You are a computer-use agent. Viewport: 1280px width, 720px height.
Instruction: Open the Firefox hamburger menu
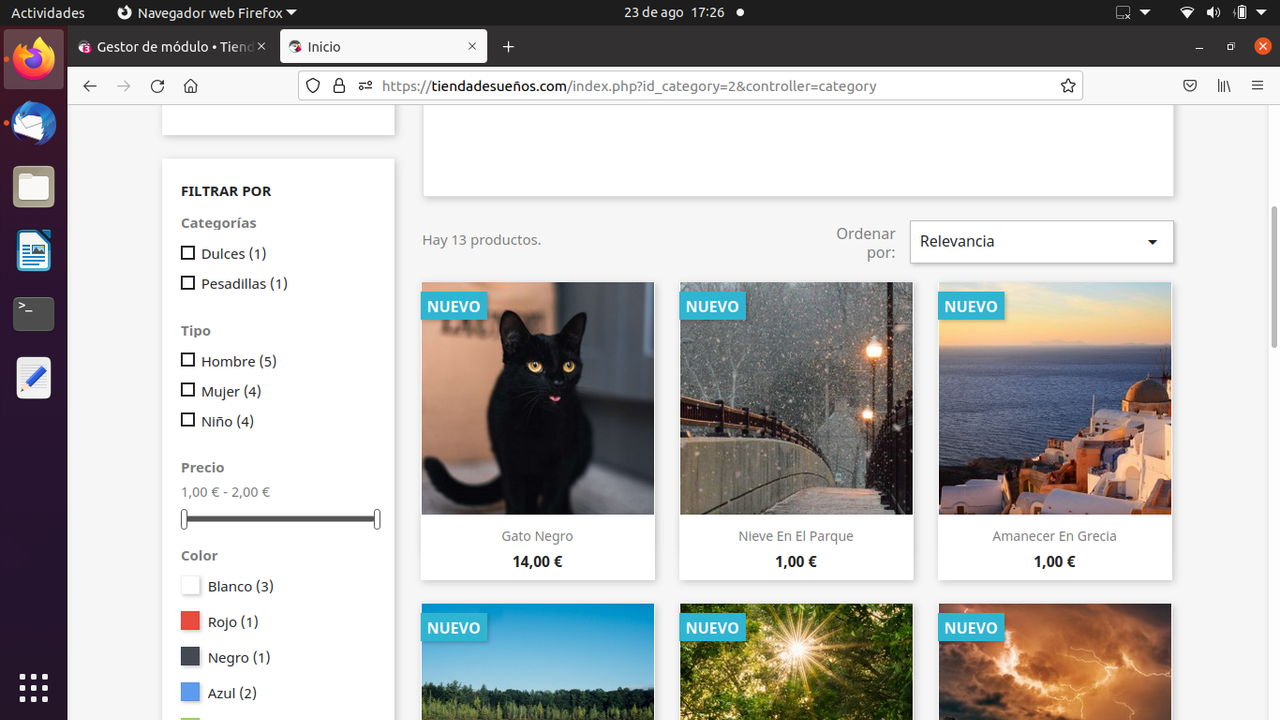click(x=1258, y=86)
